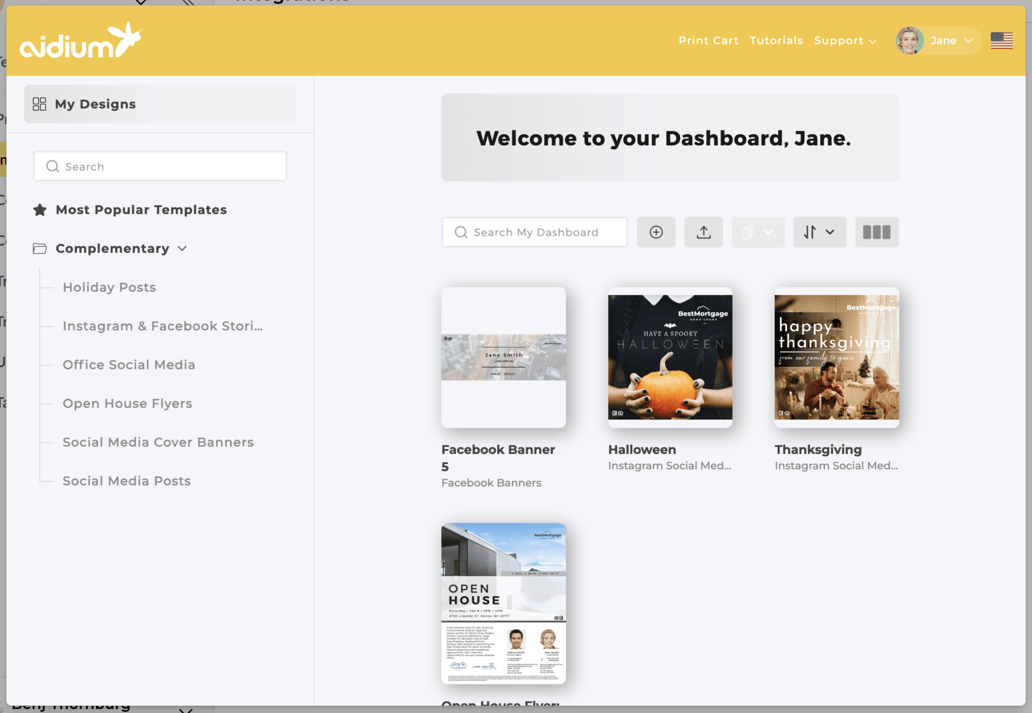
Task: Open Open House Flyers category
Action: [127, 404]
